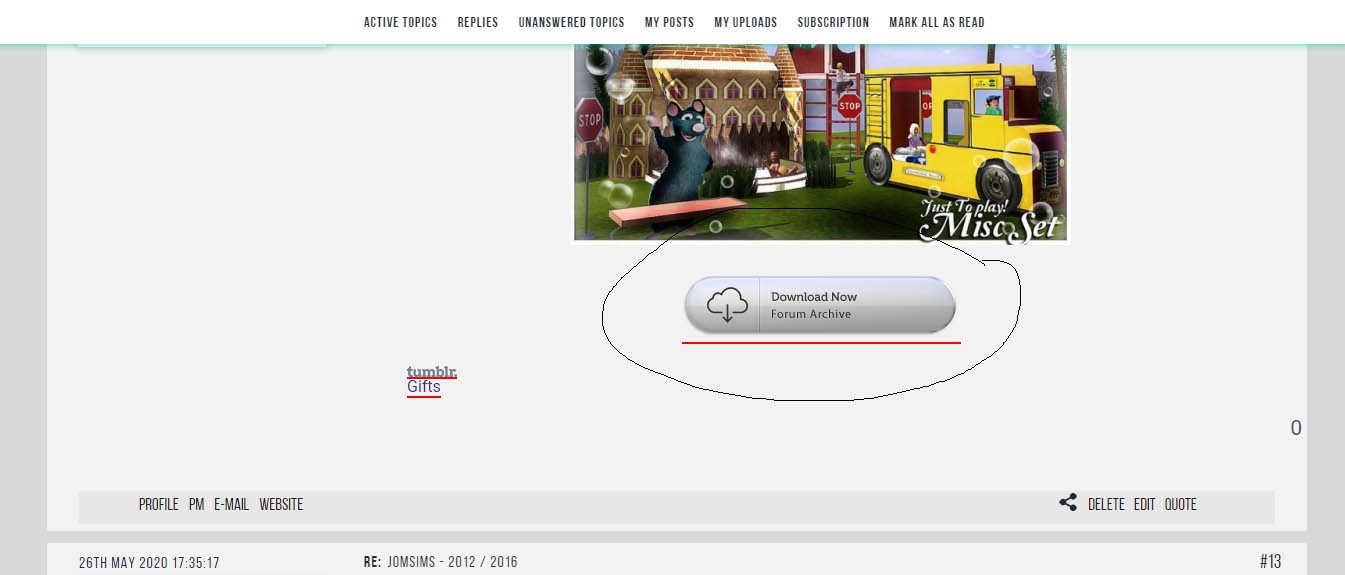Click the post rating count 0

pos(1296,428)
